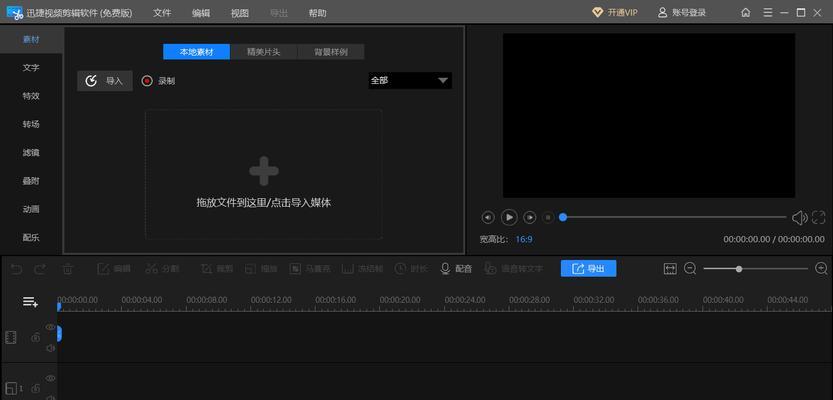
Task: Click the 导入 import button
Action: tap(105, 81)
